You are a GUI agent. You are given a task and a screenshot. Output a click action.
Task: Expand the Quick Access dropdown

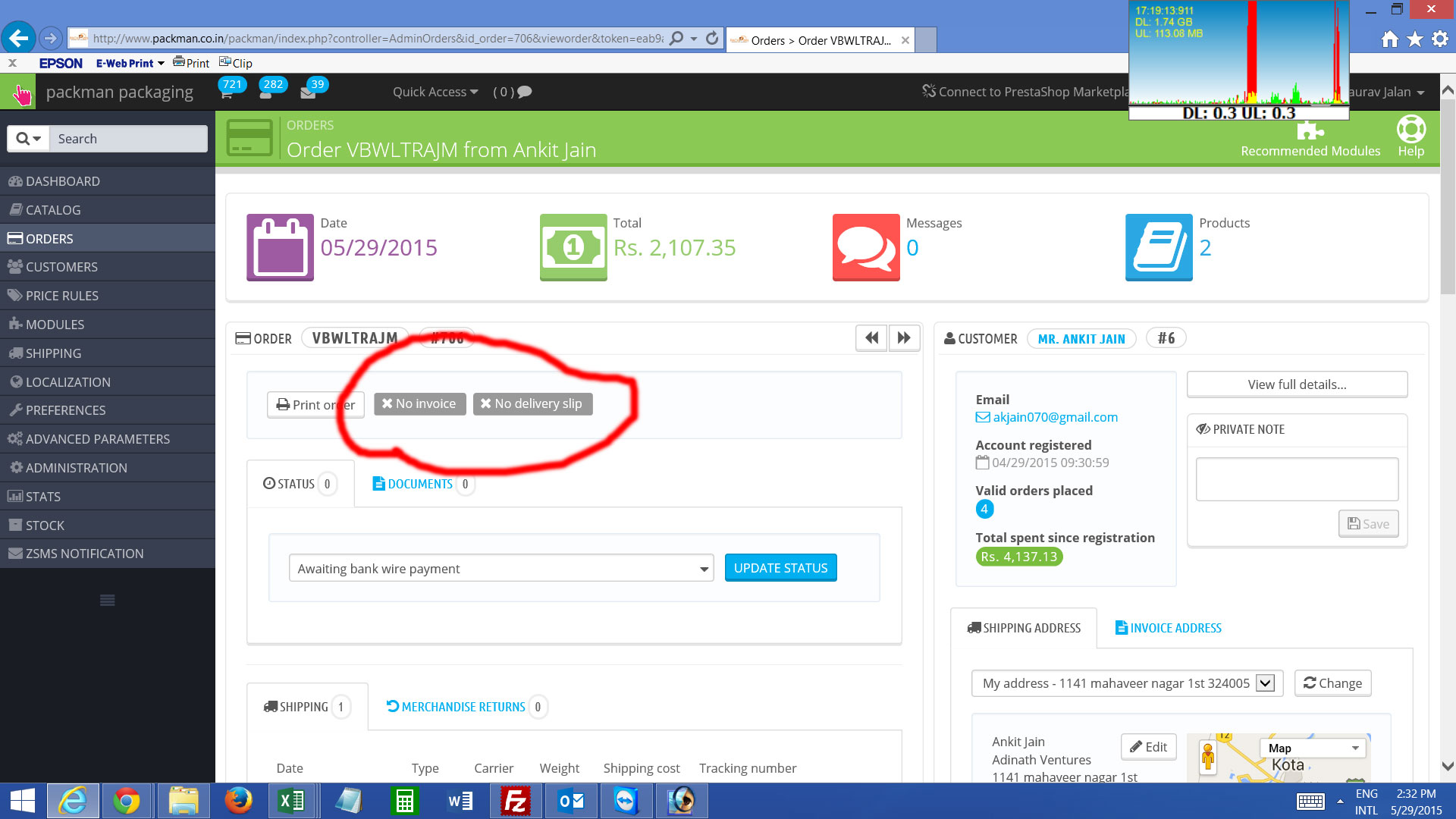point(435,92)
